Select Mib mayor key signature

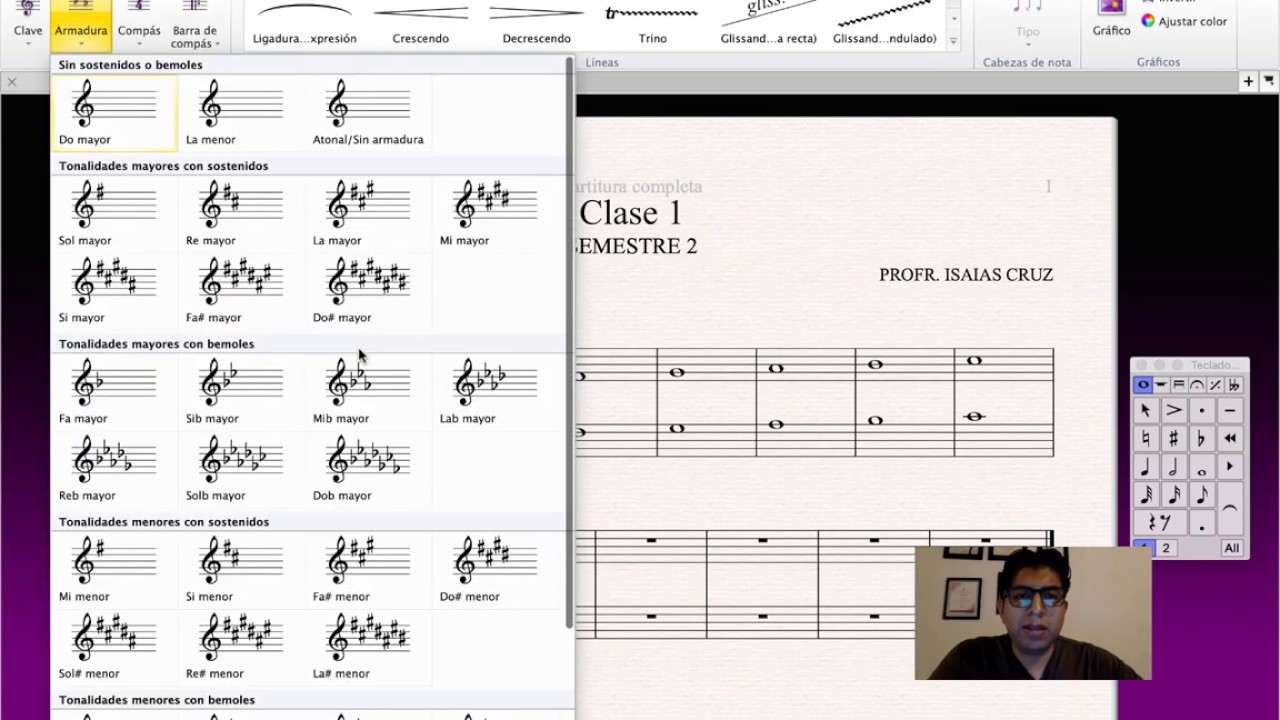pyautogui.click(x=368, y=392)
